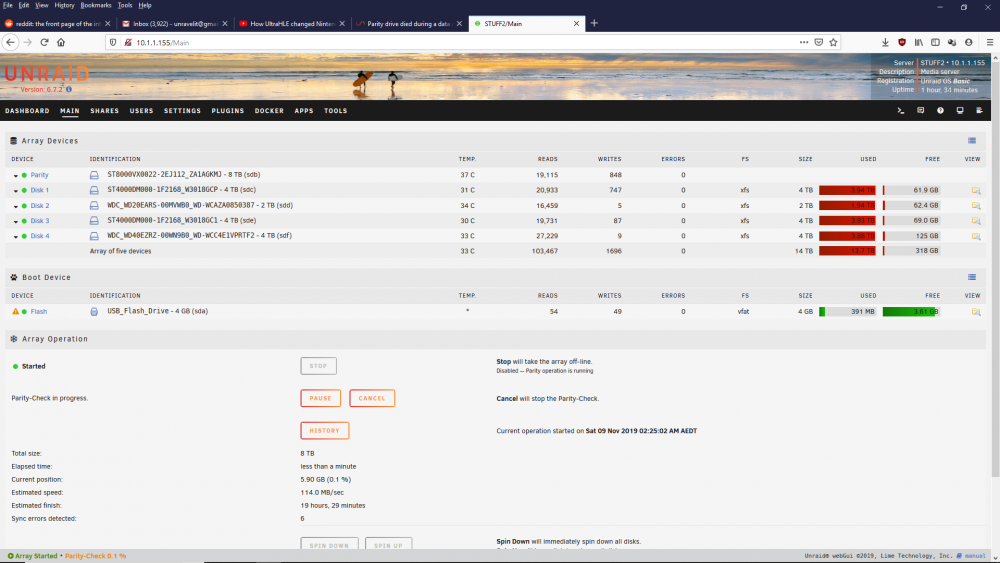The width and height of the screenshot is (1000, 563).
Task: Open the Tools tab
Action: (x=335, y=111)
